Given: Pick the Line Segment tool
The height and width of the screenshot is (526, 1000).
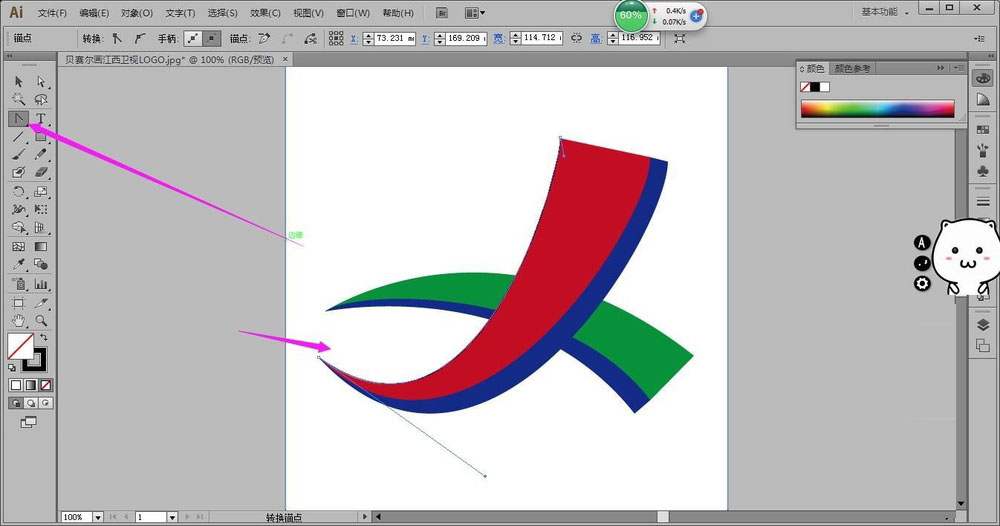Looking at the screenshot, I should click(x=18, y=136).
